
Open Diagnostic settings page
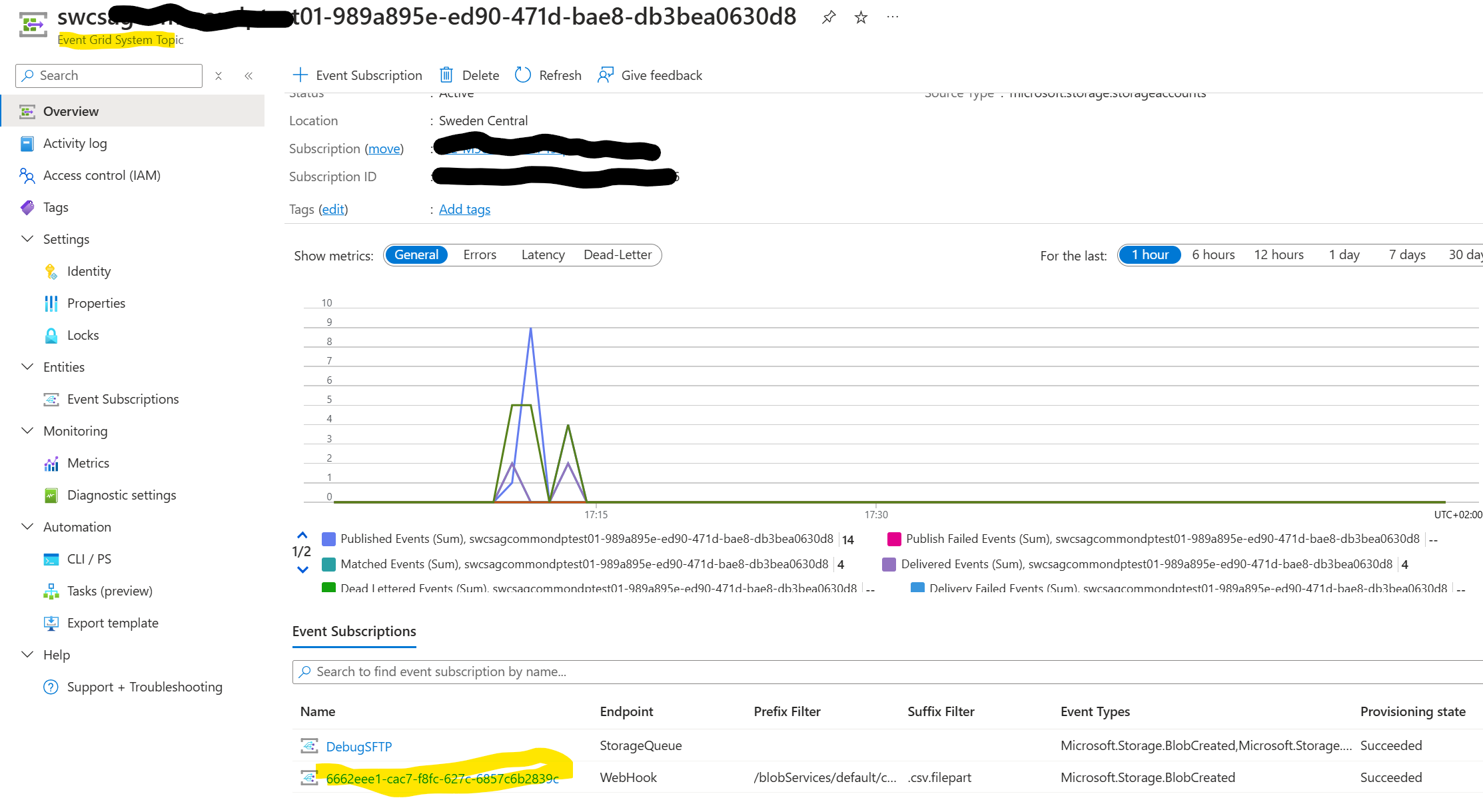(121, 496)
